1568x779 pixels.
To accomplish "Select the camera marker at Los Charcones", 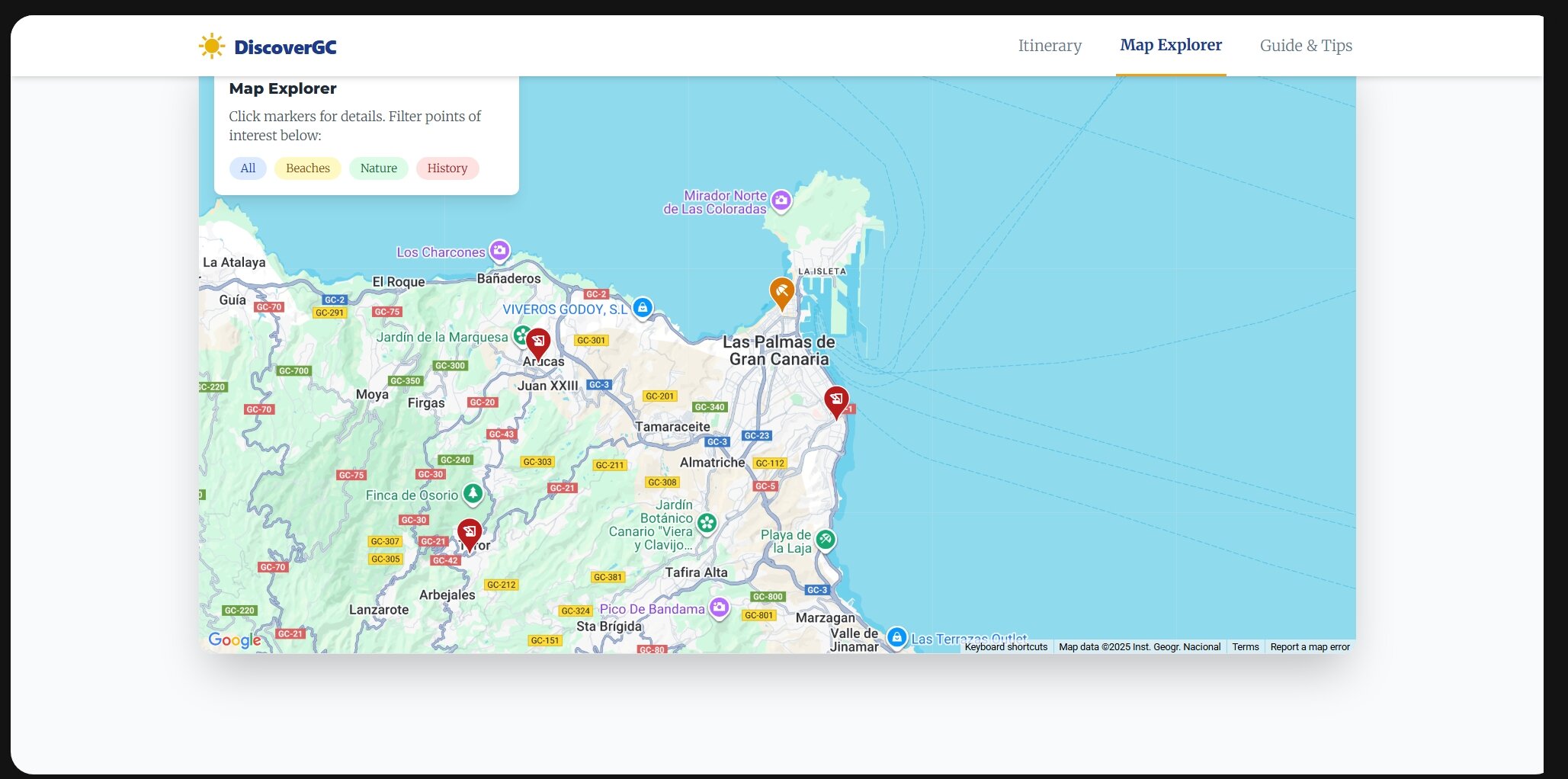I will click(499, 248).
